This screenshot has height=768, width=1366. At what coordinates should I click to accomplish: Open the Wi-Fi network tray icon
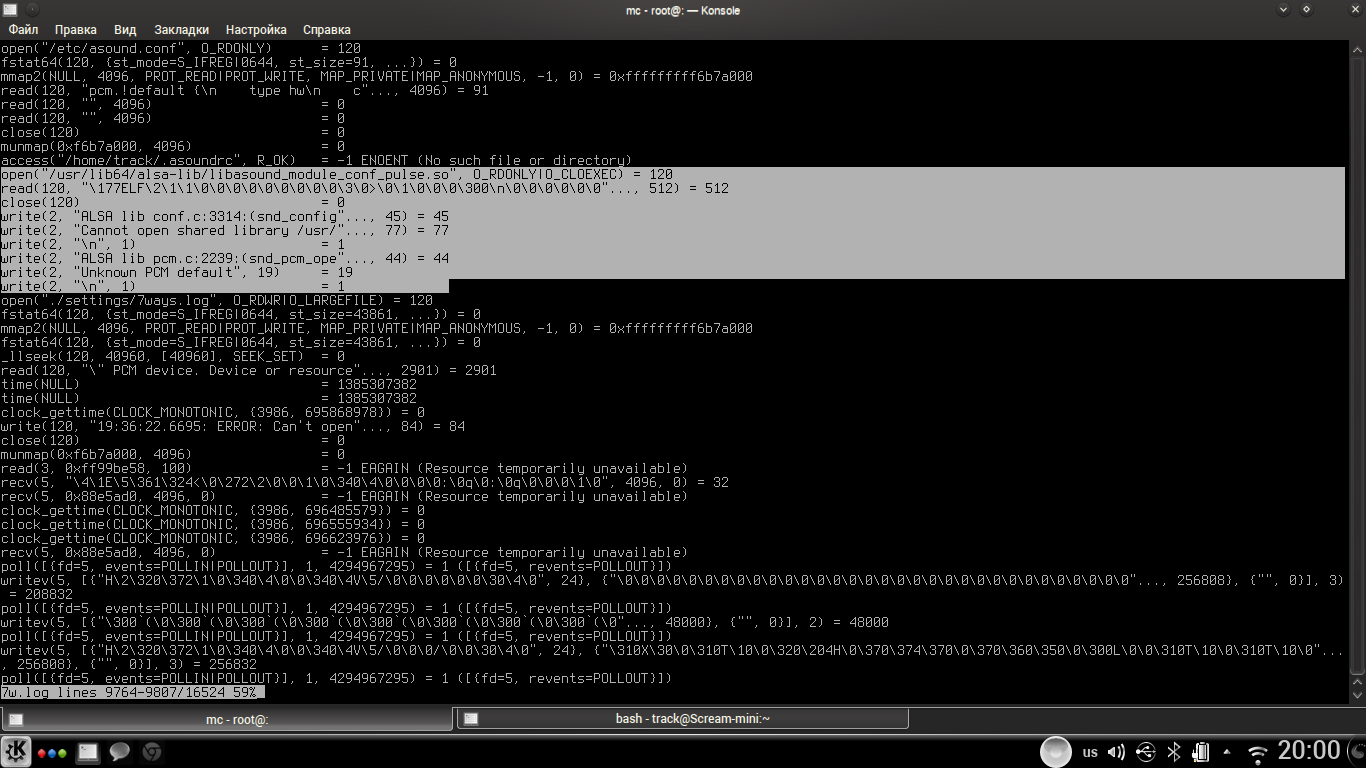coord(1257,752)
